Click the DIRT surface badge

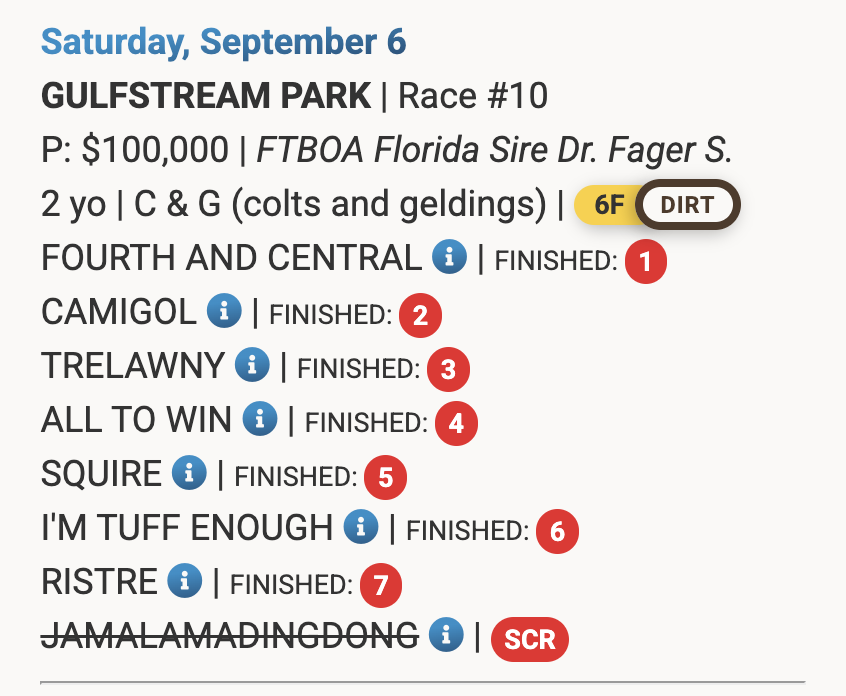688,206
